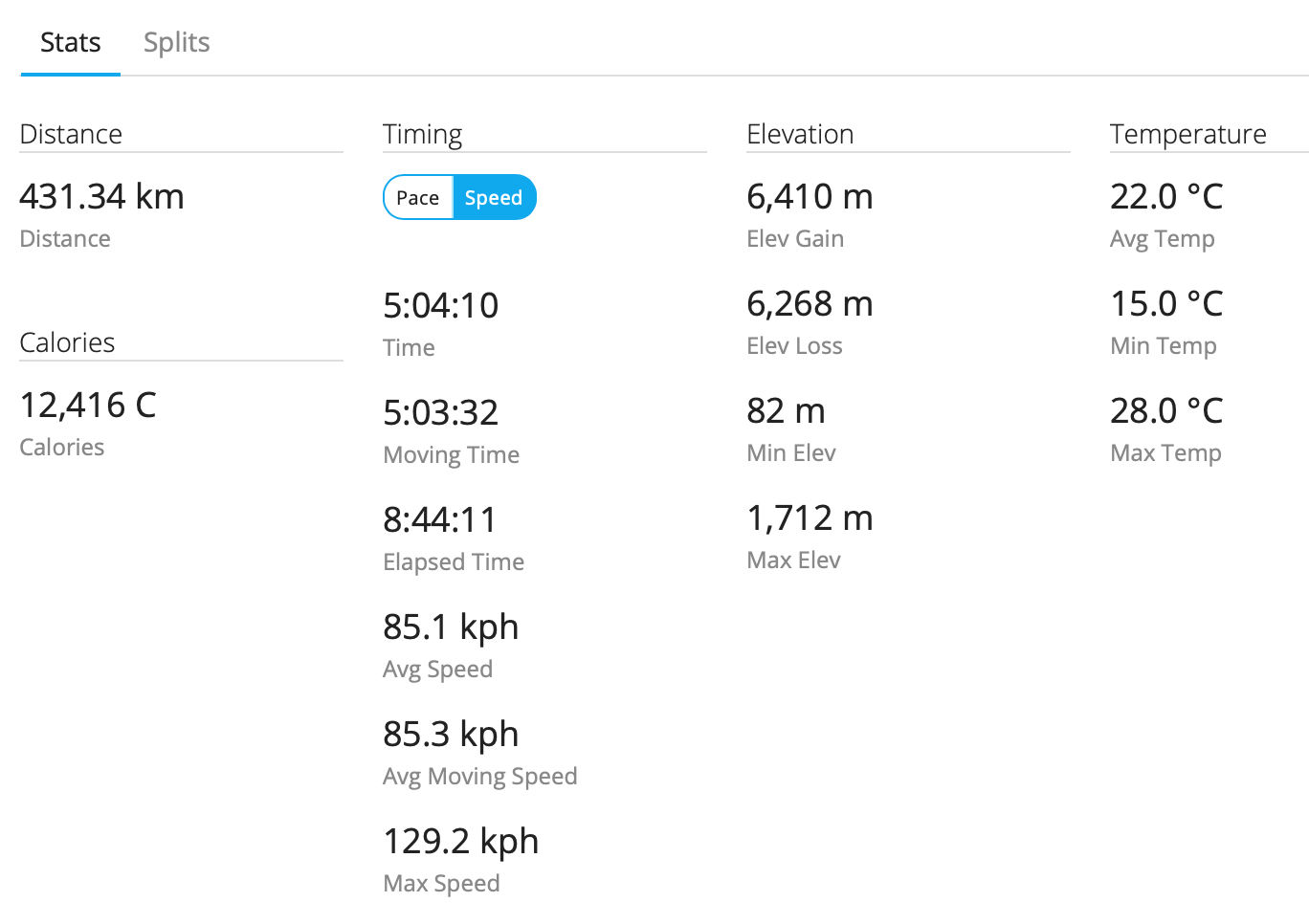
Task: Click the Calories value 12,416 C
Action: [87, 405]
